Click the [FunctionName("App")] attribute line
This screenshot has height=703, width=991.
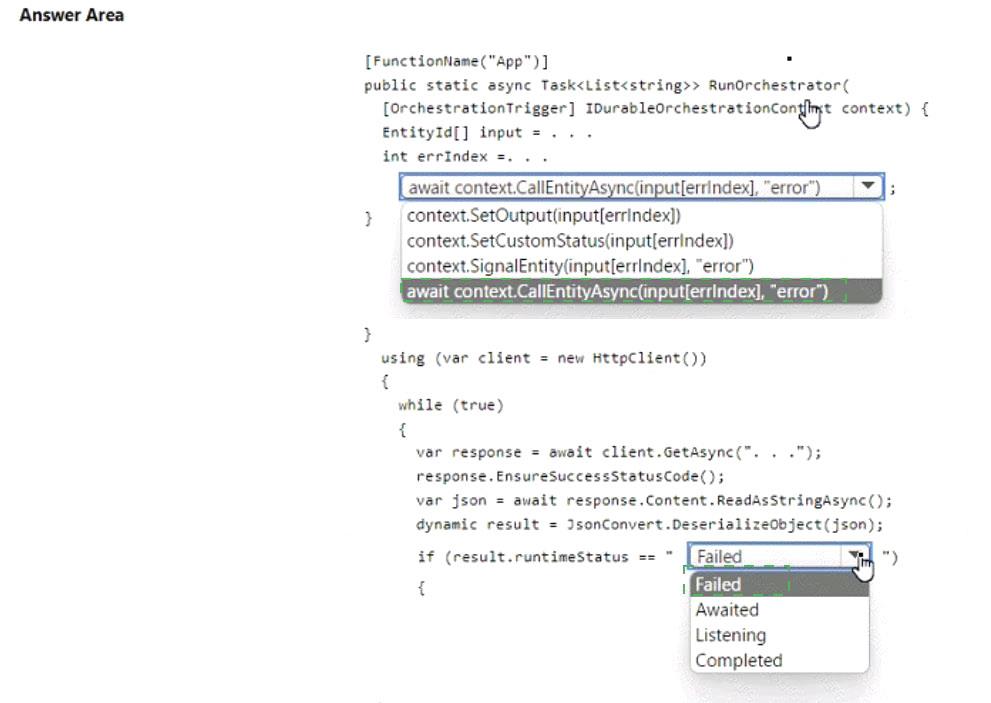[x=456, y=61]
